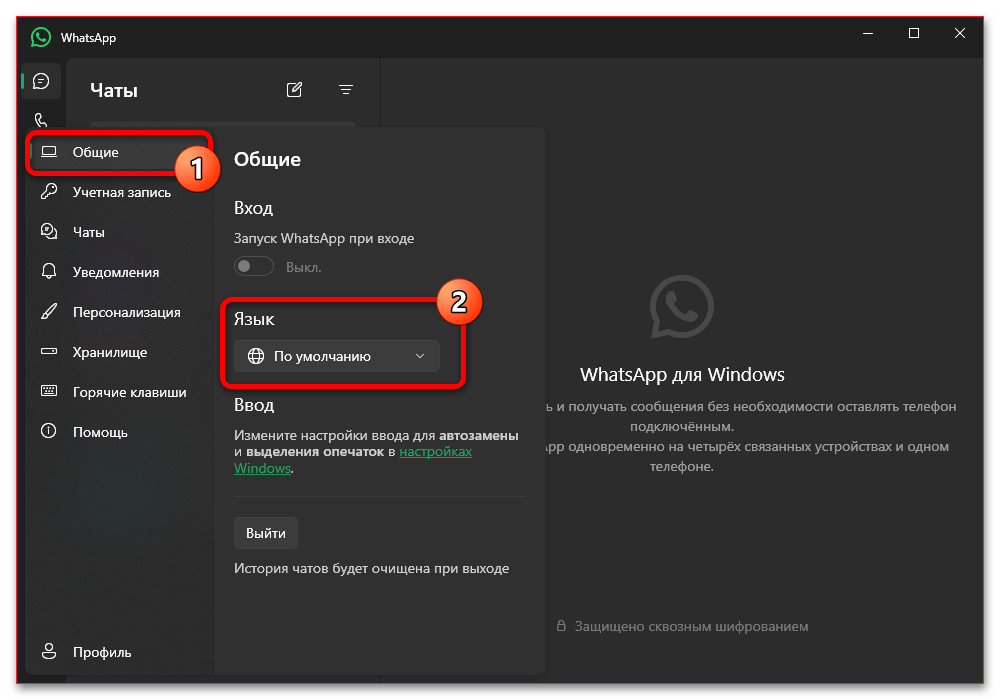Click the Общие settings heading
Screen dimensions: 1000x700
click(x=267, y=159)
